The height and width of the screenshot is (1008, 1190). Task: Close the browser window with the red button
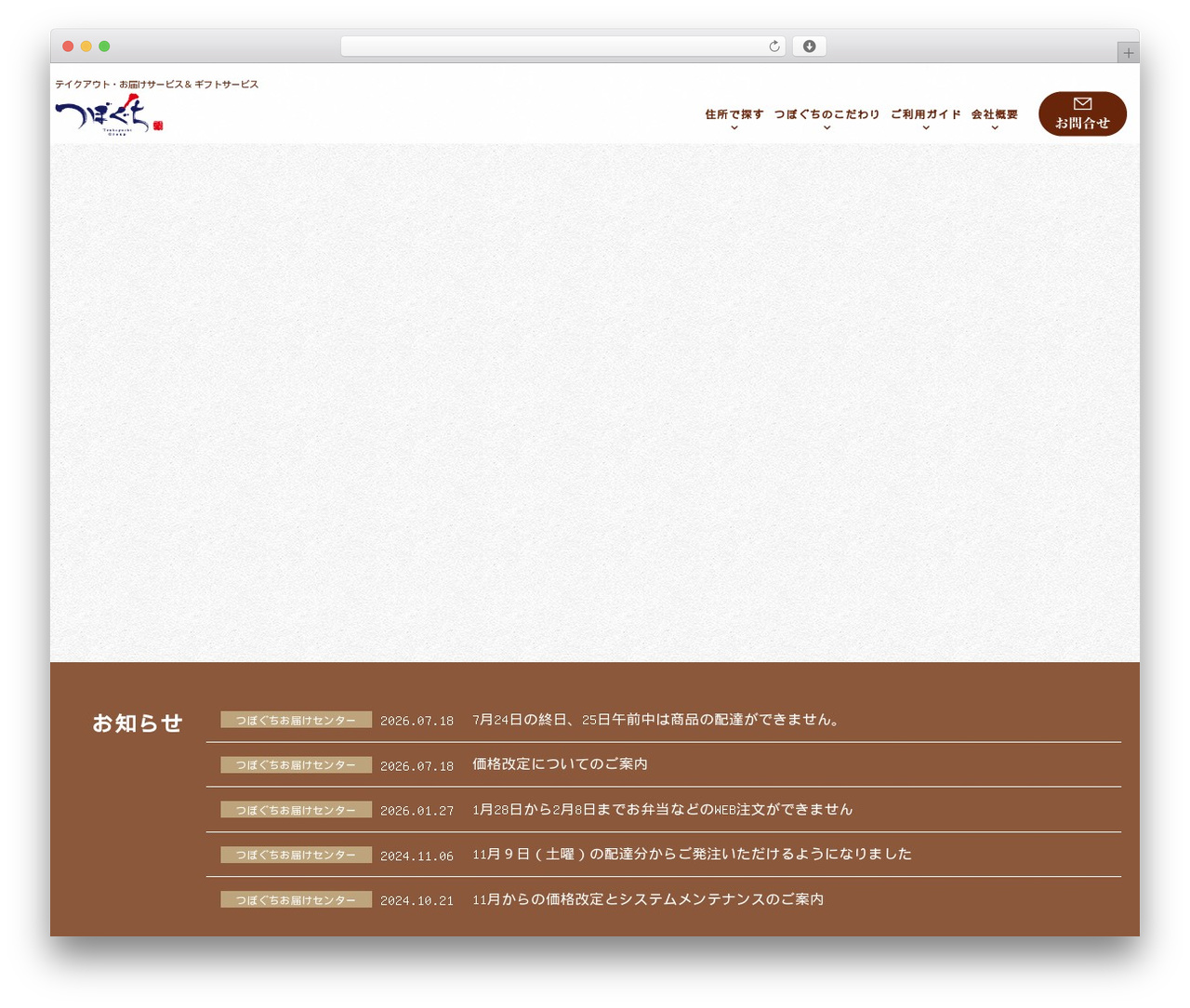[x=68, y=46]
